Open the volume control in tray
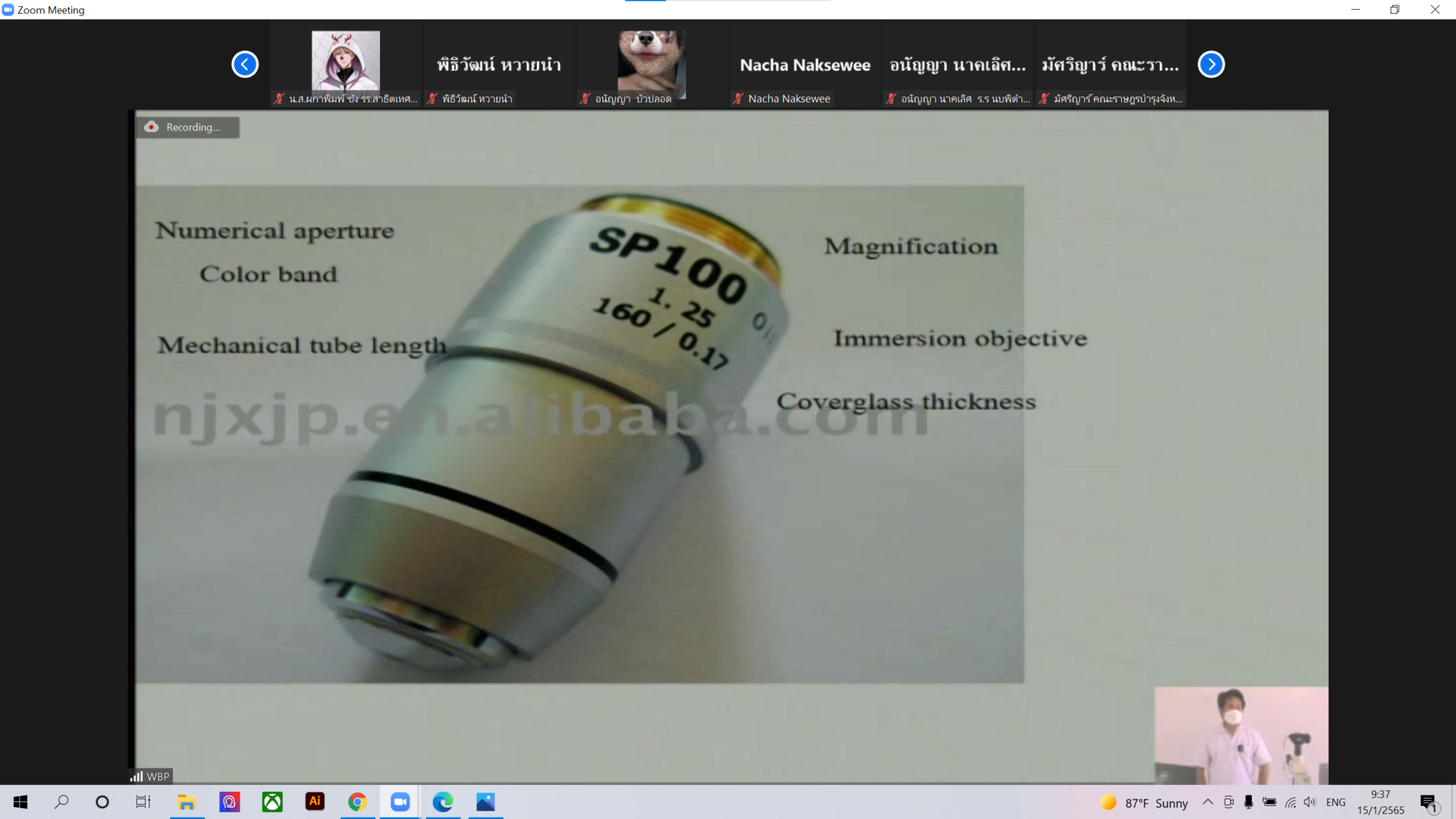1456x819 pixels. point(1310,802)
